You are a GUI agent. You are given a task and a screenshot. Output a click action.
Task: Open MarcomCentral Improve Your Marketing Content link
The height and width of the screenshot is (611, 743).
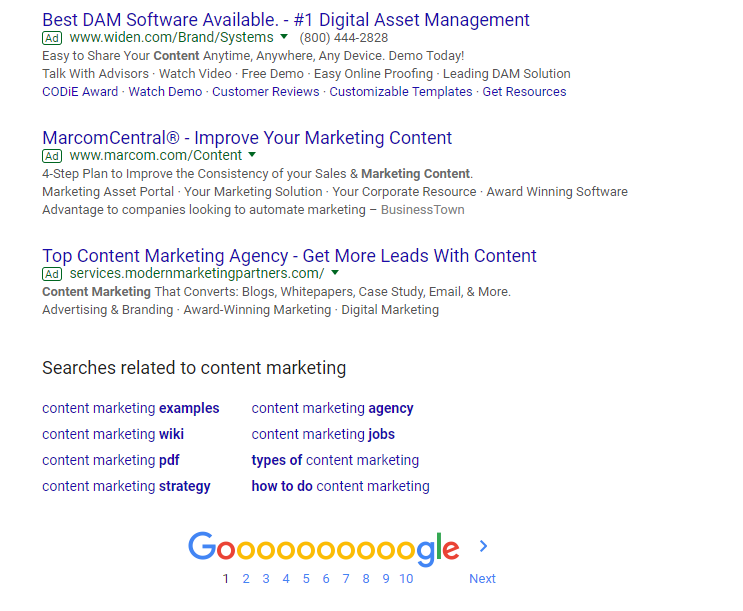247,138
